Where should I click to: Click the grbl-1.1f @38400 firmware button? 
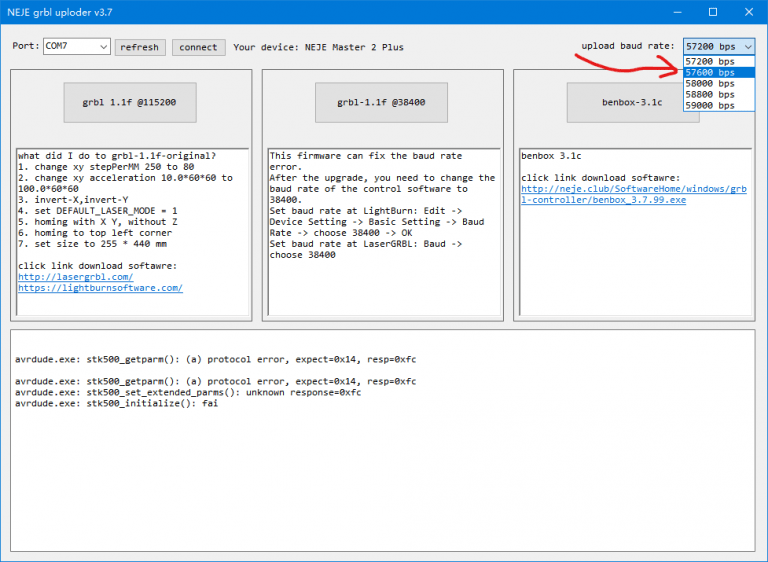tap(381, 102)
